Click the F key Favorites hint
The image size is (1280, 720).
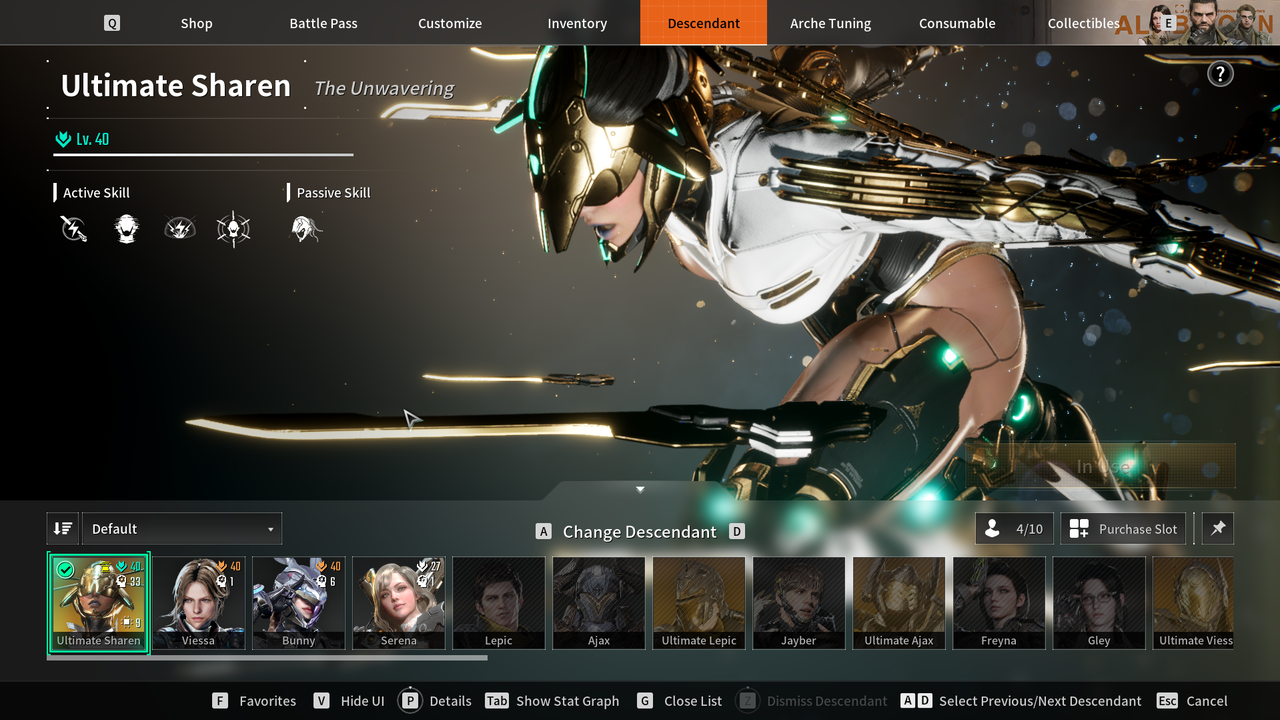(x=254, y=701)
